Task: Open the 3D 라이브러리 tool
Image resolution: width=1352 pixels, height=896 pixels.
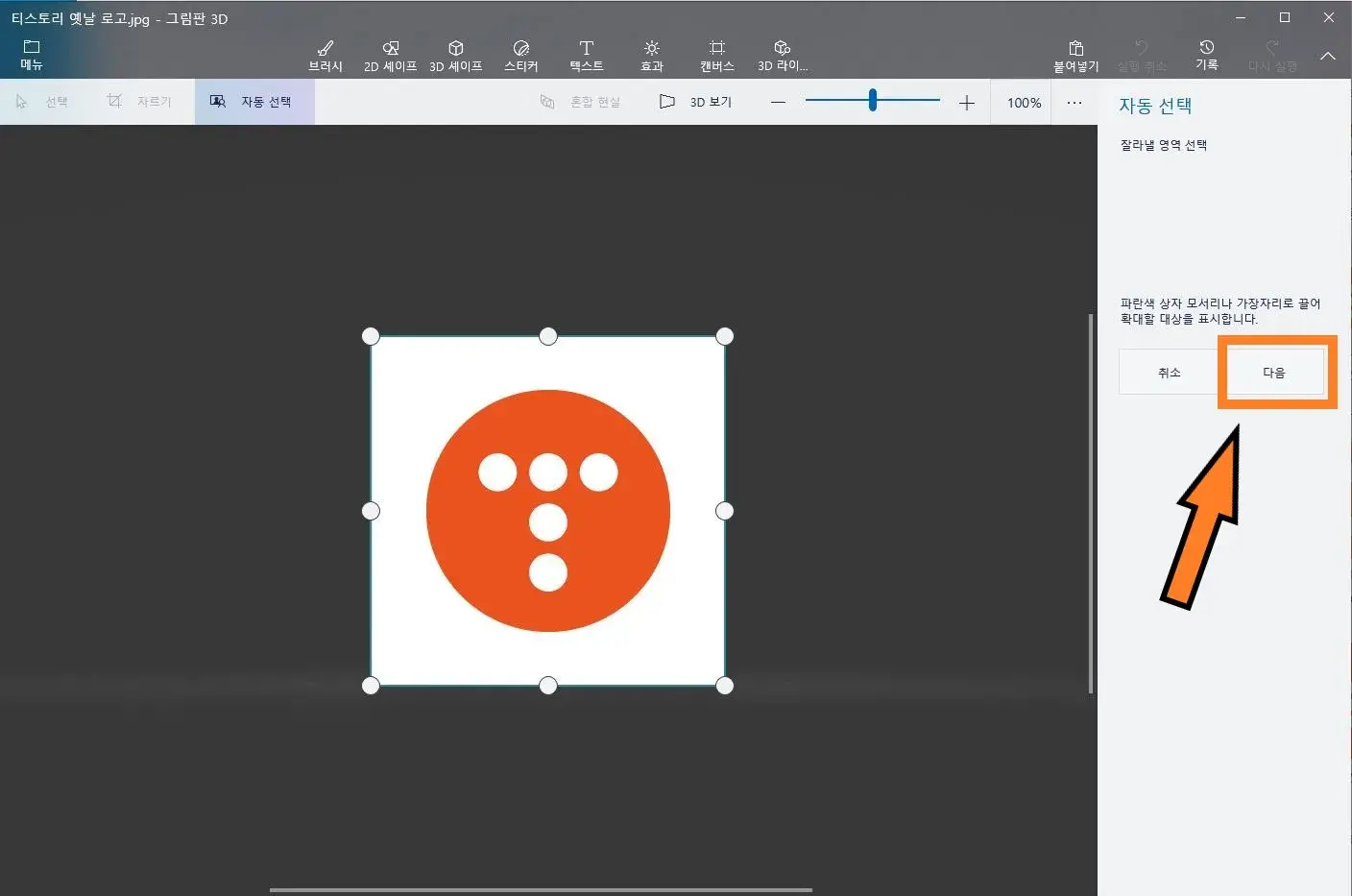Action: 783,56
